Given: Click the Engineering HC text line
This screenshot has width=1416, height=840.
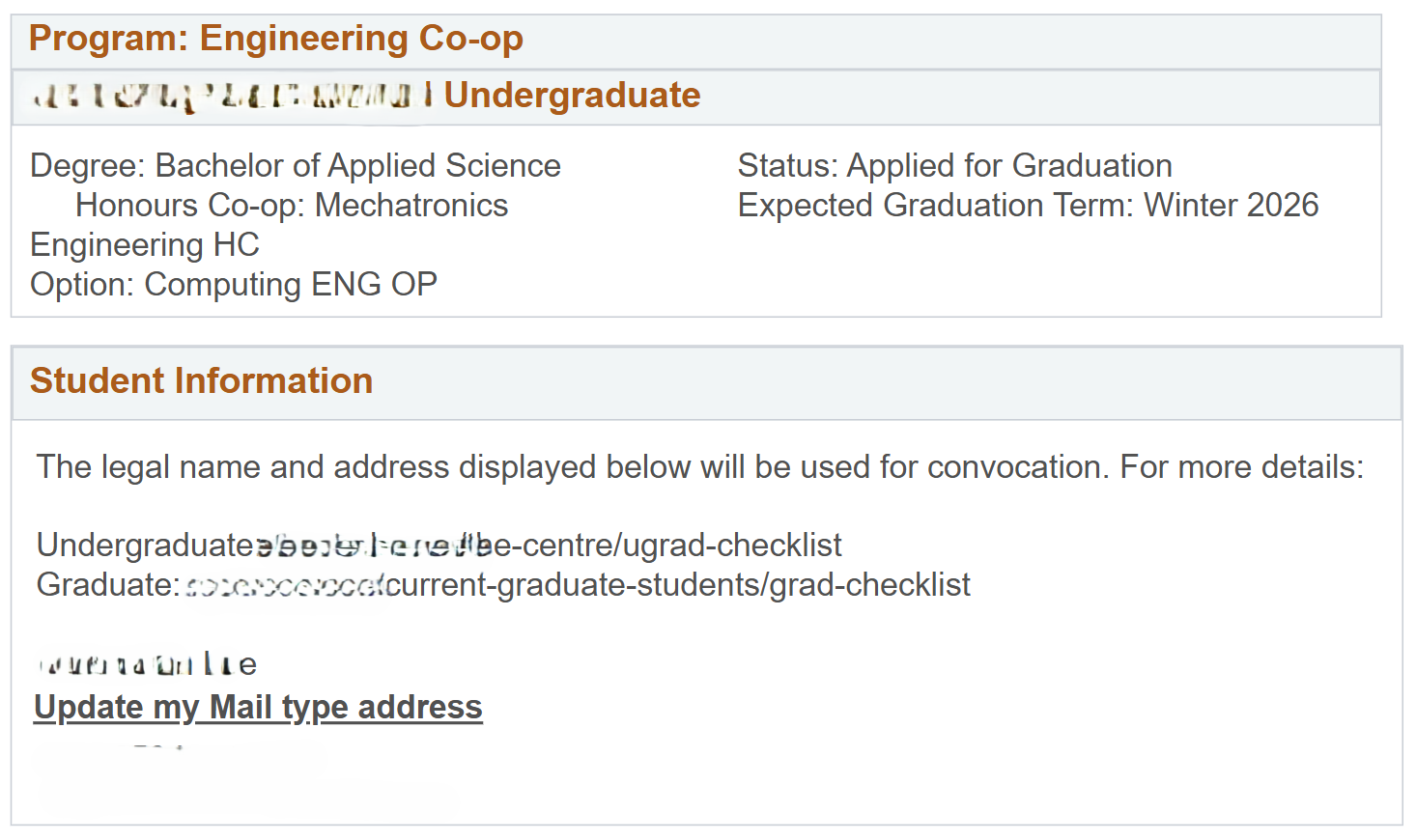Looking at the screenshot, I should (x=145, y=245).
